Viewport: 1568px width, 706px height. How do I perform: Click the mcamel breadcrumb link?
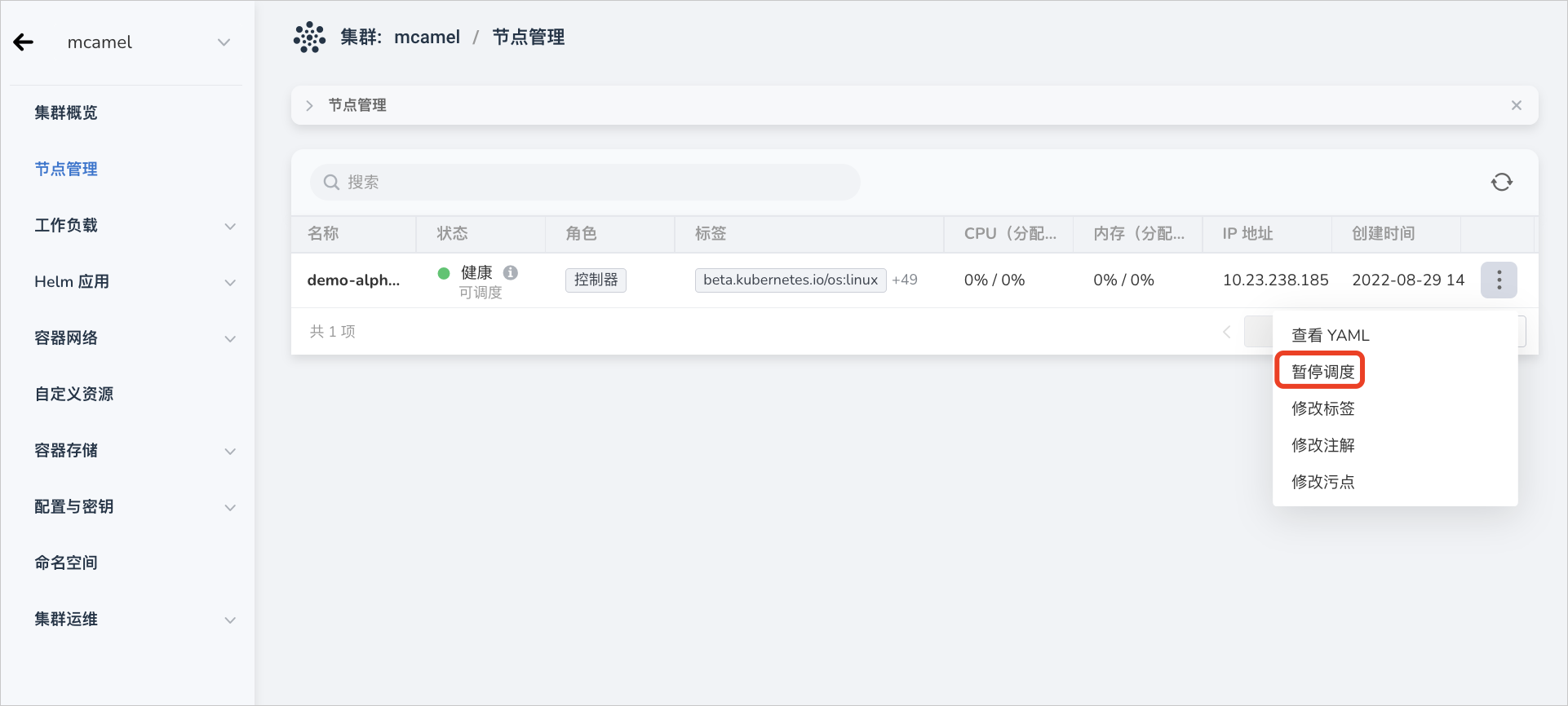coord(427,38)
